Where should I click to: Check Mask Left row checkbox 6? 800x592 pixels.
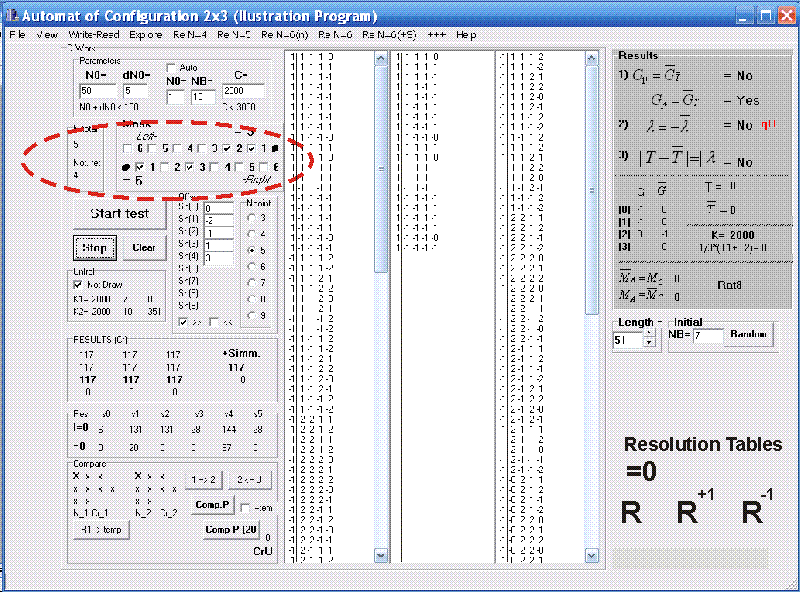point(128,149)
